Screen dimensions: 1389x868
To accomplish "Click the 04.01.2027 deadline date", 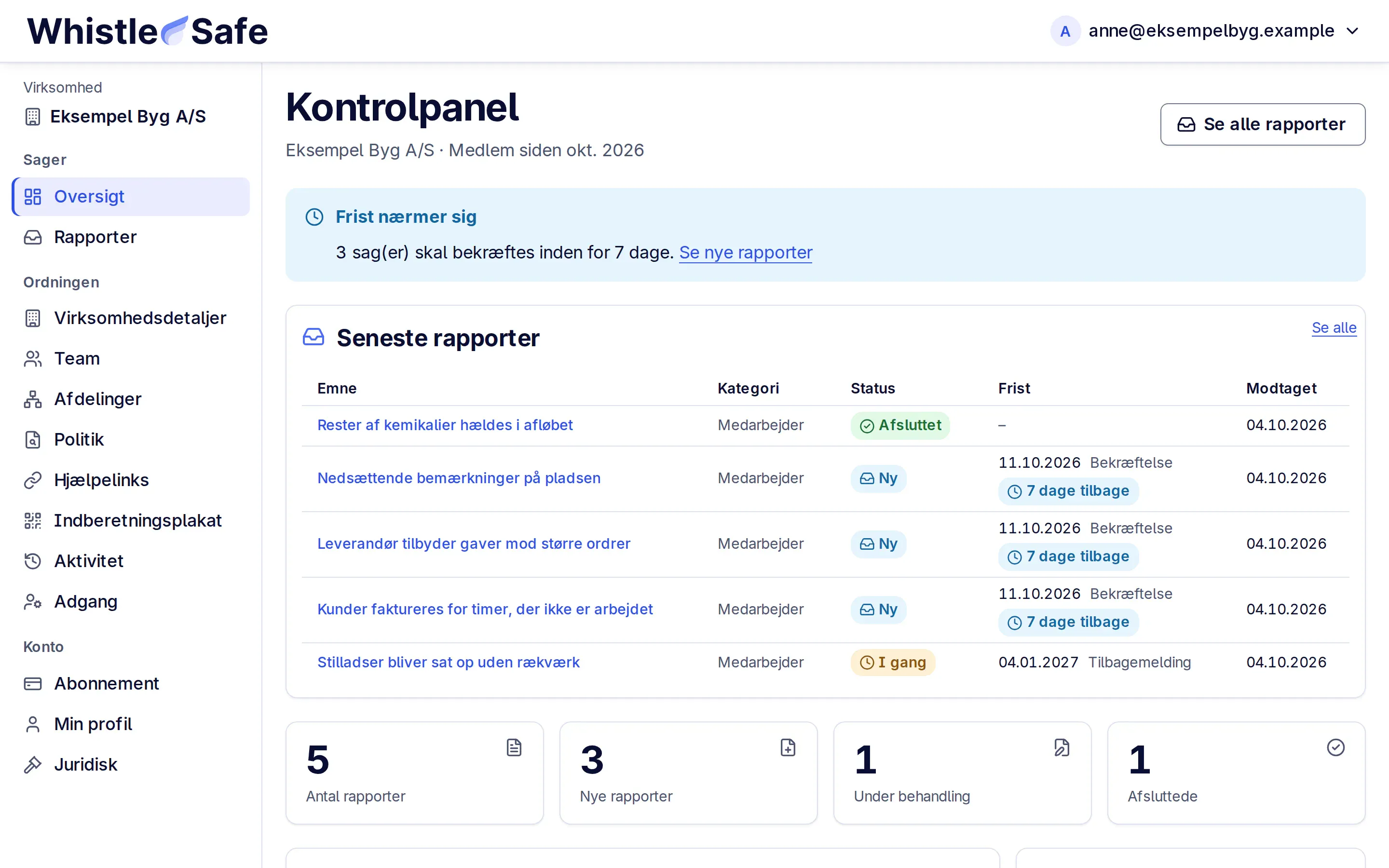I will (1038, 663).
